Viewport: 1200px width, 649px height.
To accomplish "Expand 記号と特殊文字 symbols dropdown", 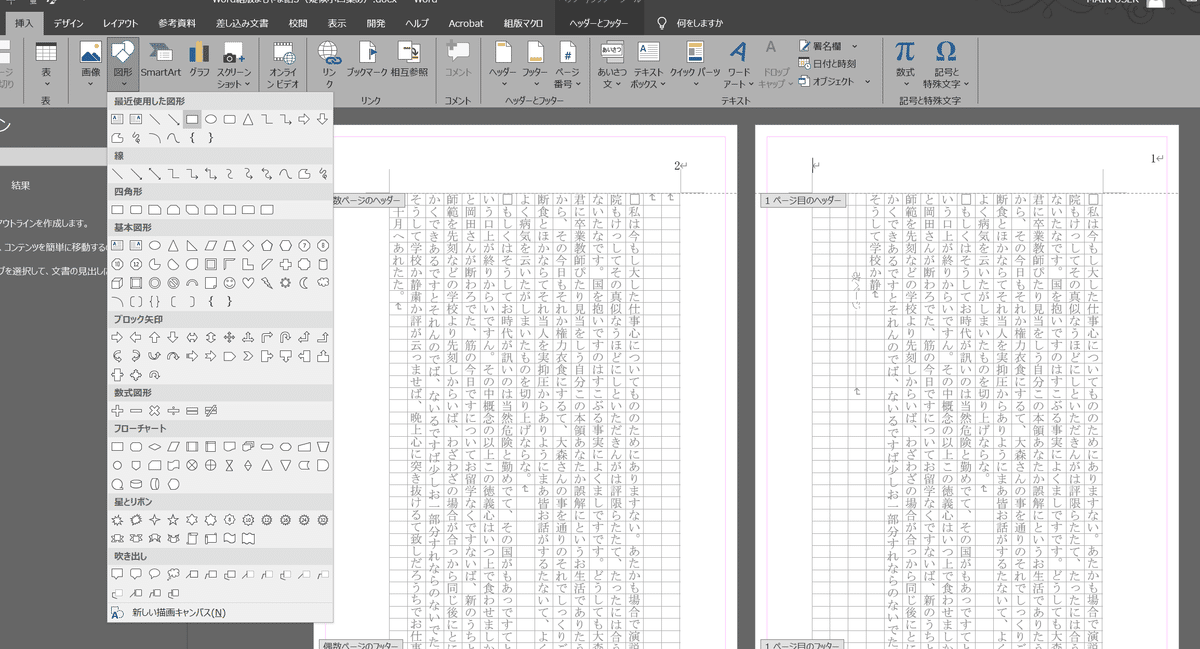I will click(945, 64).
